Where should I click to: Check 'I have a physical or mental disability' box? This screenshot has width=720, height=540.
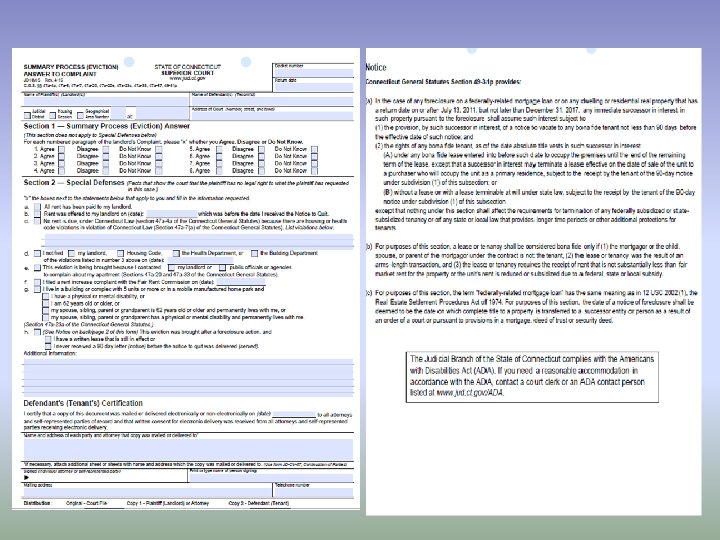point(45,297)
